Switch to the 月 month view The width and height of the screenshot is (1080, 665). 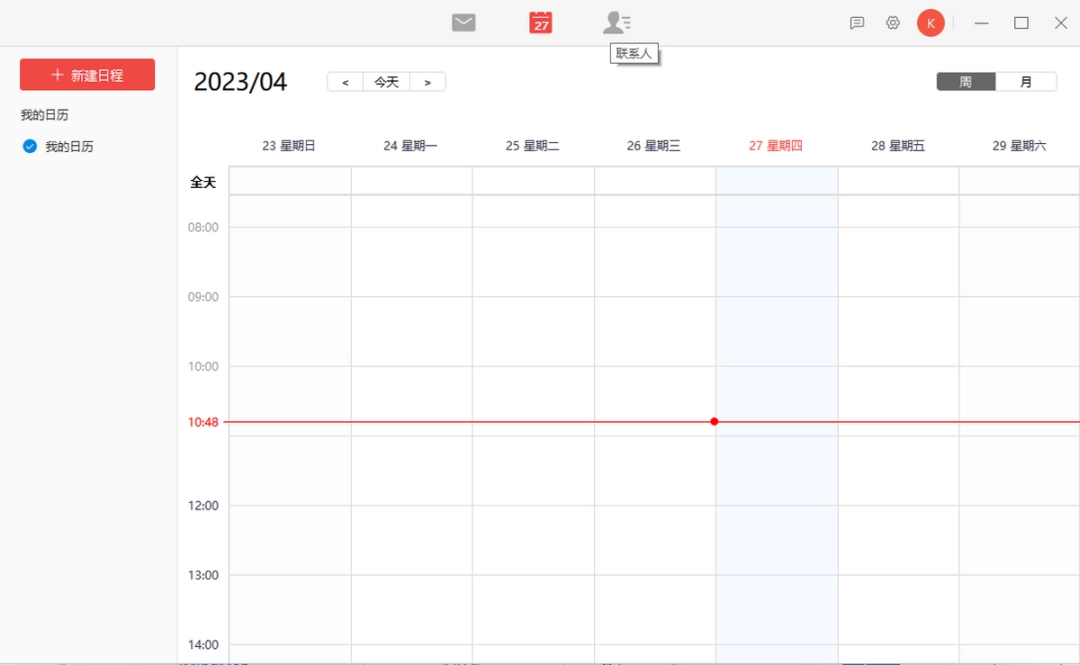coord(1027,81)
